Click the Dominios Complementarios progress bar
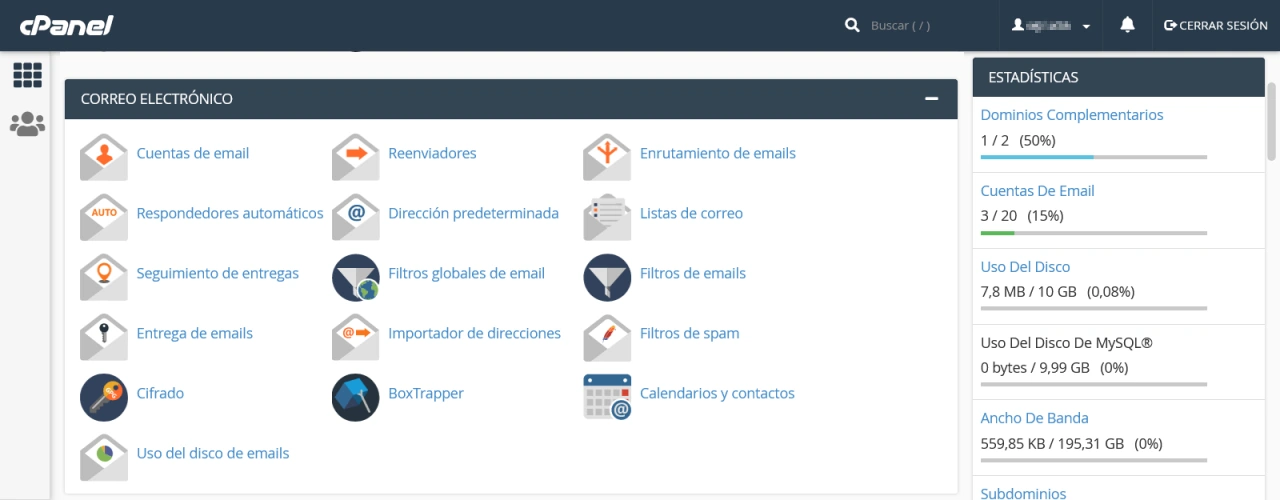 click(1094, 157)
